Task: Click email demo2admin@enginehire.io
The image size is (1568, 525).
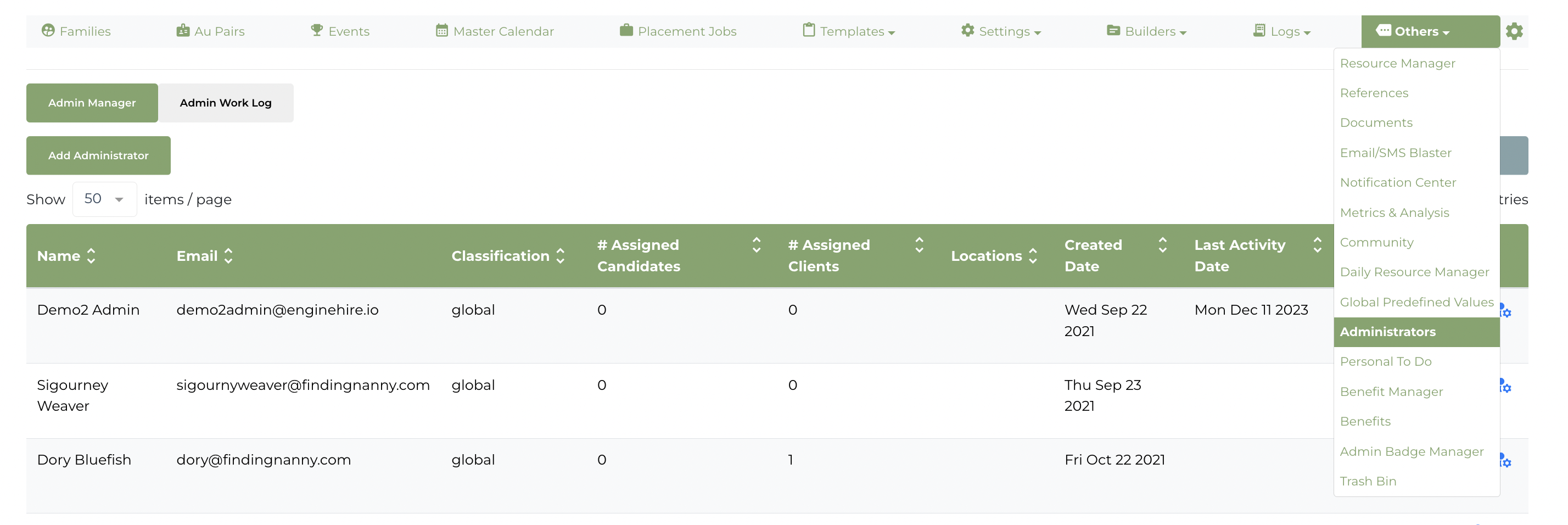Action: coord(278,310)
